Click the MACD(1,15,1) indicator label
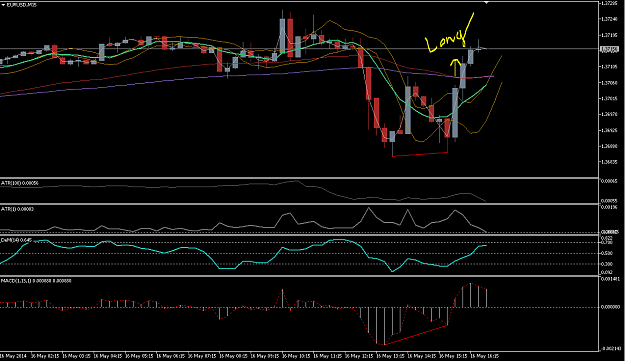The width and height of the screenshot is (625, 361). pos(36,281)
